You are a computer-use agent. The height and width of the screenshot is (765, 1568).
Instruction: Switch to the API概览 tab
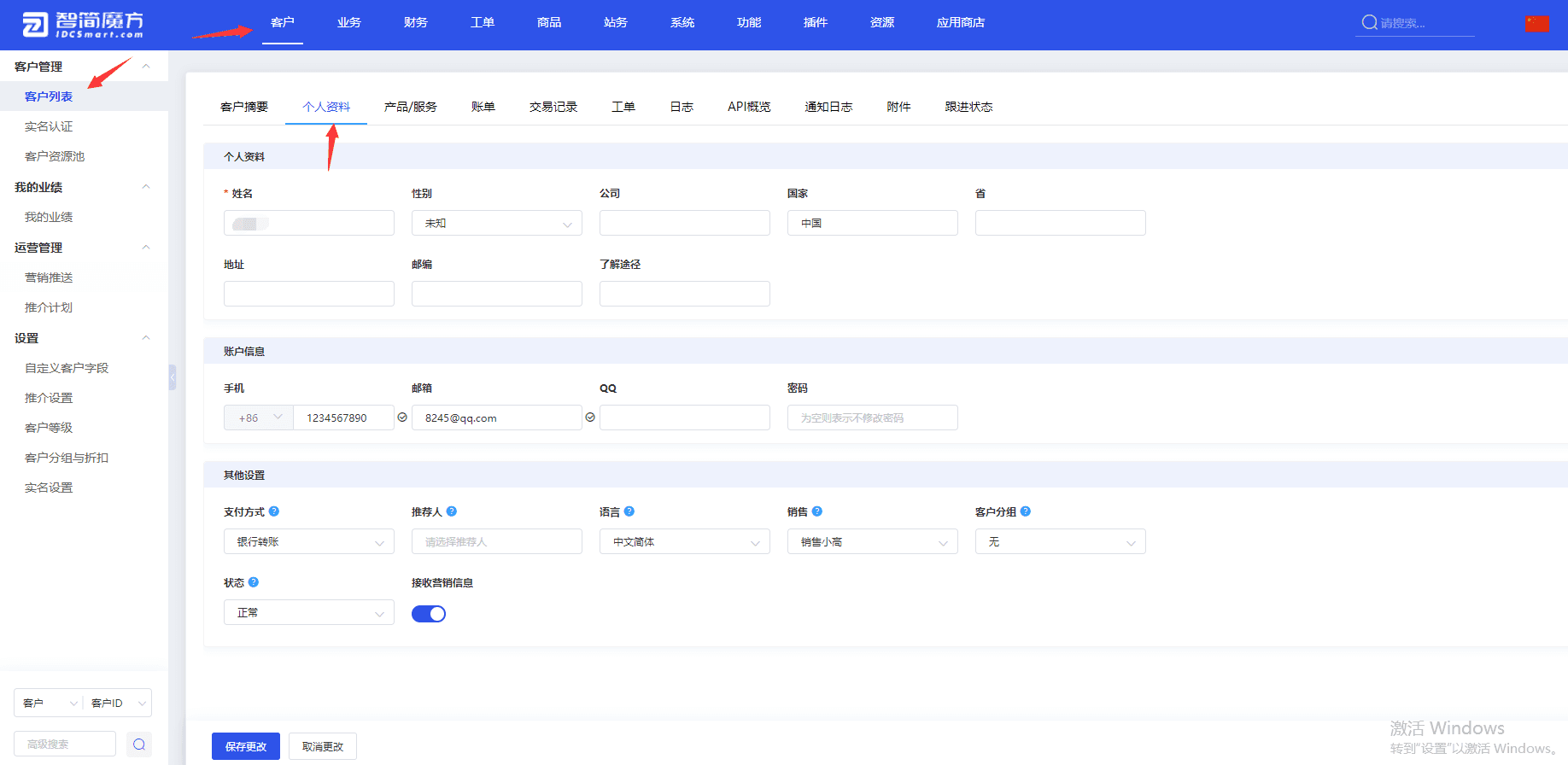749,107
